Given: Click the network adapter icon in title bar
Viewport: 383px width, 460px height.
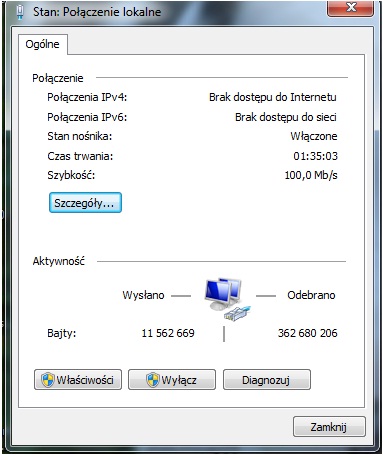Looking at the screenshot, I should pyautogui.click(x=20, y=12).
